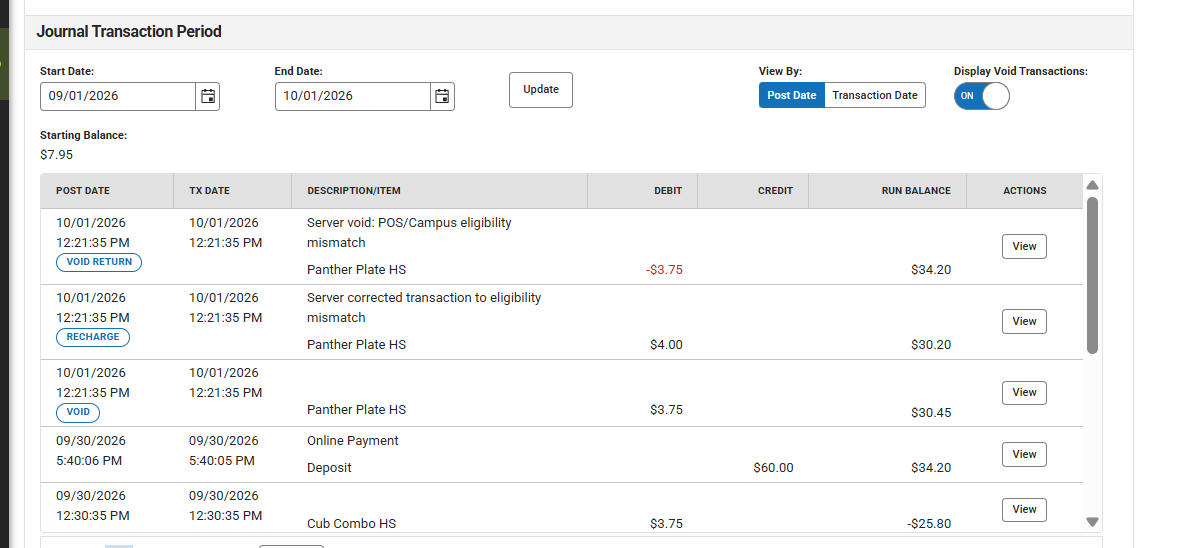The height and width of the screenshot is (548, 1182).
Task: Turn off Display Void Transactions switch
Action: (x=981, y=96)
